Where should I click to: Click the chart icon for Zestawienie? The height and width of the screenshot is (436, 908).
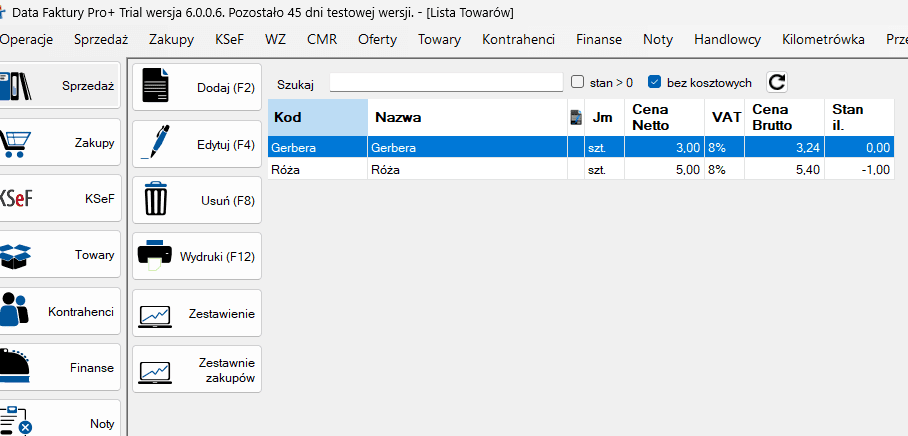(156, 314)
